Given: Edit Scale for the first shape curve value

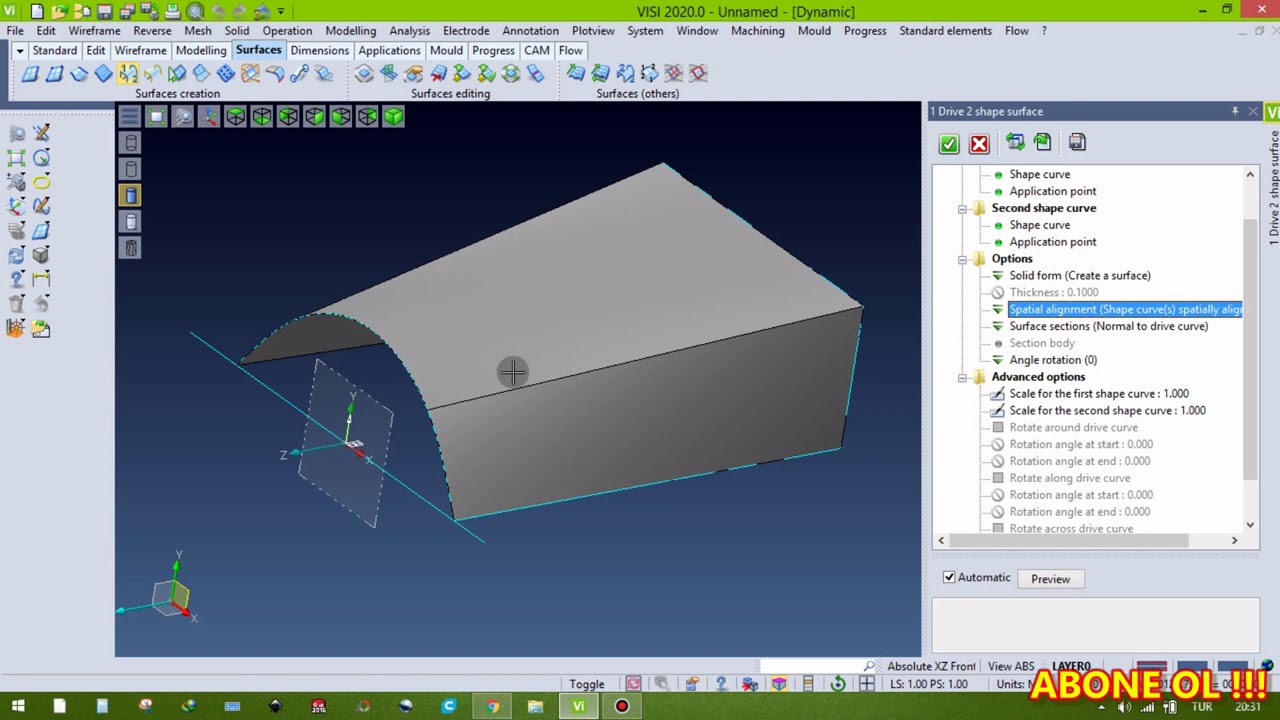Looking at the screenshot, I should point(1099,394).
